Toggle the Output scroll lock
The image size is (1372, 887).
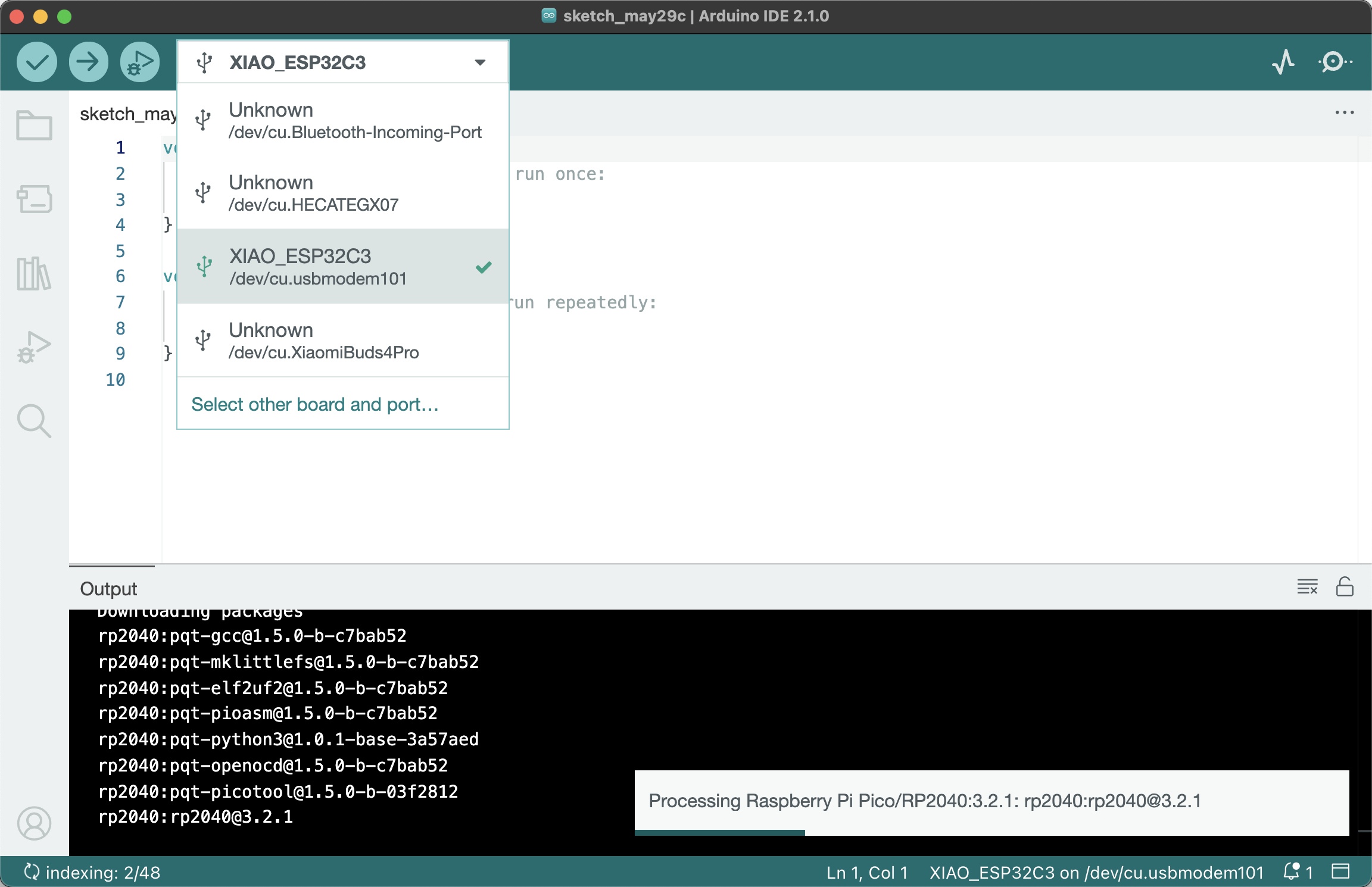tap(1345, 587)
